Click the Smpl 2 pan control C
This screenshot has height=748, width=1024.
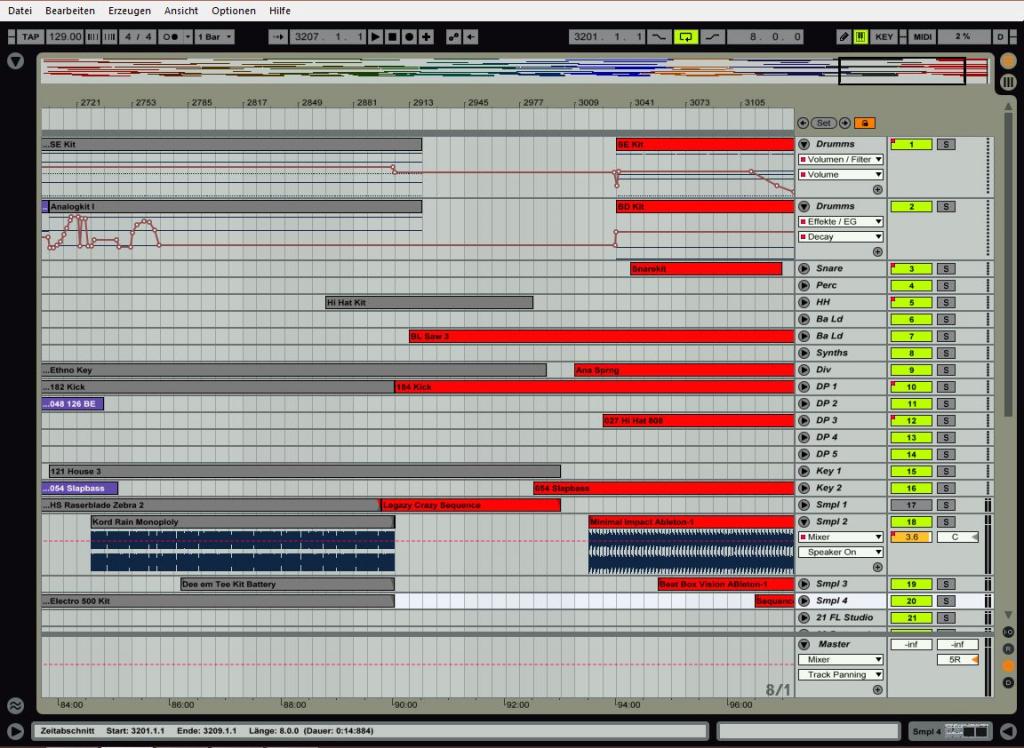[x=958, y=537]
